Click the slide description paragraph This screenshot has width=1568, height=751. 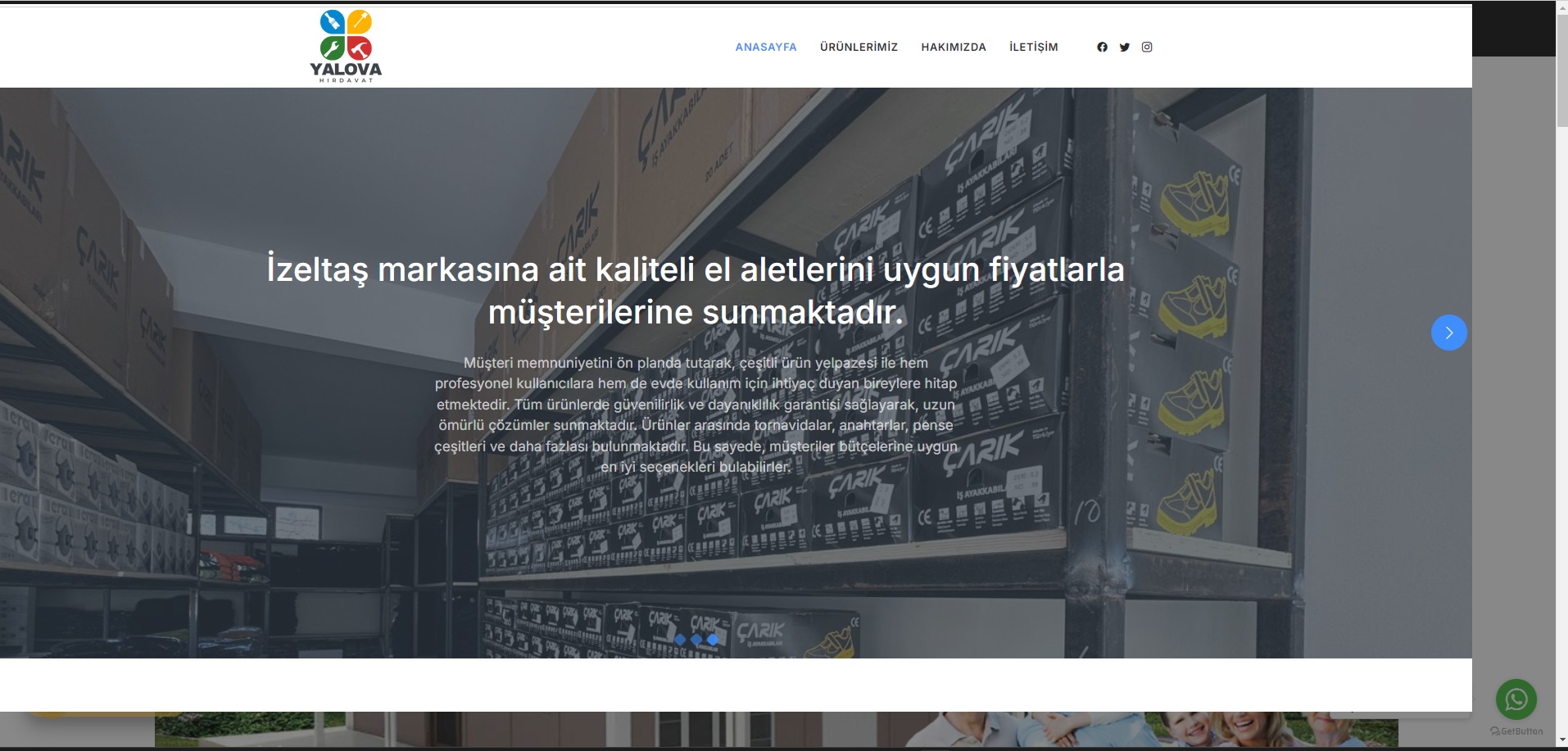tap(696, 414)
